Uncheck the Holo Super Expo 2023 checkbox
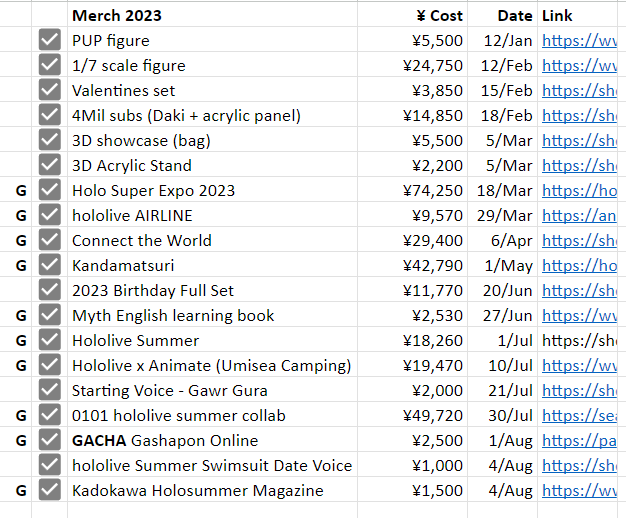The image size is (626, 518). (x=50, y=191)
